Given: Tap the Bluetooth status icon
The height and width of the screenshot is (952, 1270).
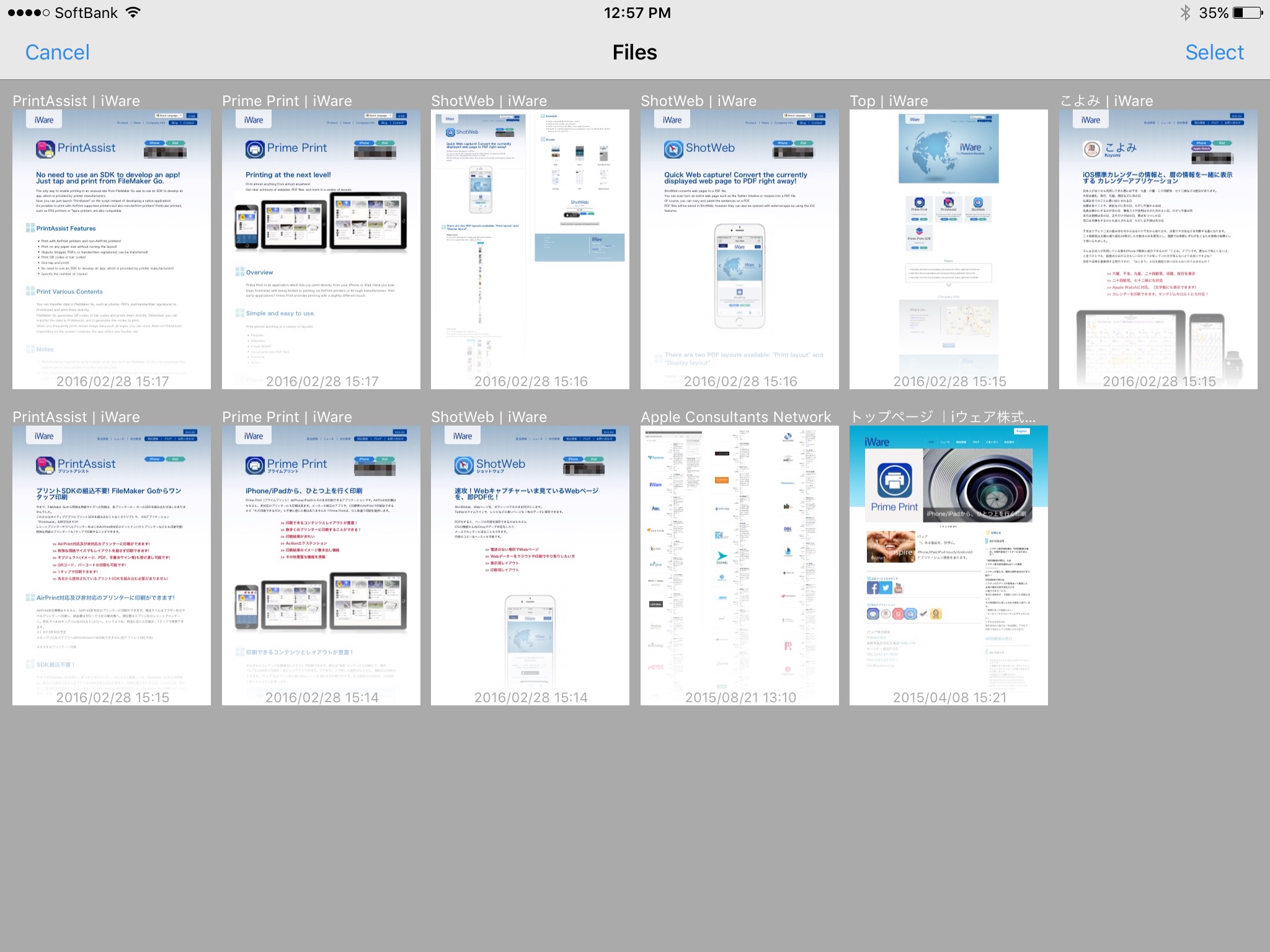Looking at the screenshot, I should point(1185,13).
